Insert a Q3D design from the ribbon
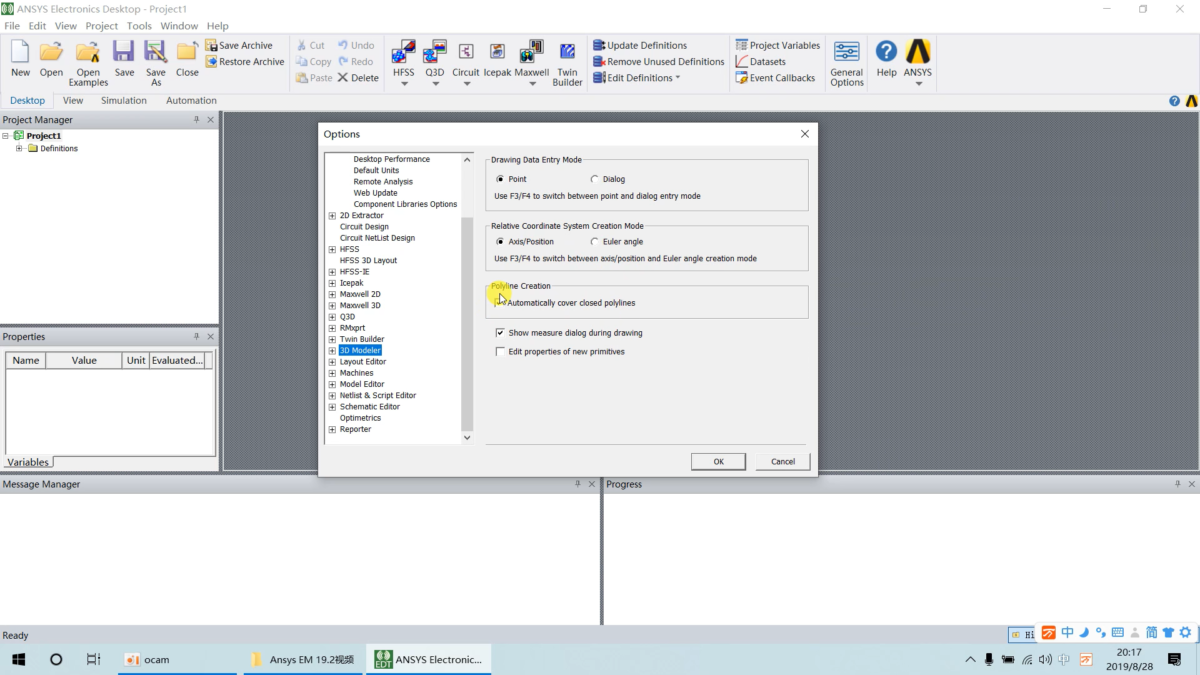The height and width of the screenshot is (675, 1200). pyautogui.click(x=435, y=58)
